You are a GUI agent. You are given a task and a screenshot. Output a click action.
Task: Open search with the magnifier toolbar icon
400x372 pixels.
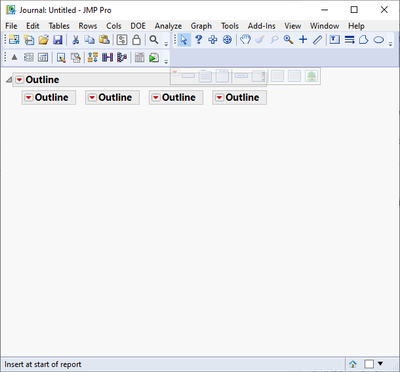tap(154, 40)
